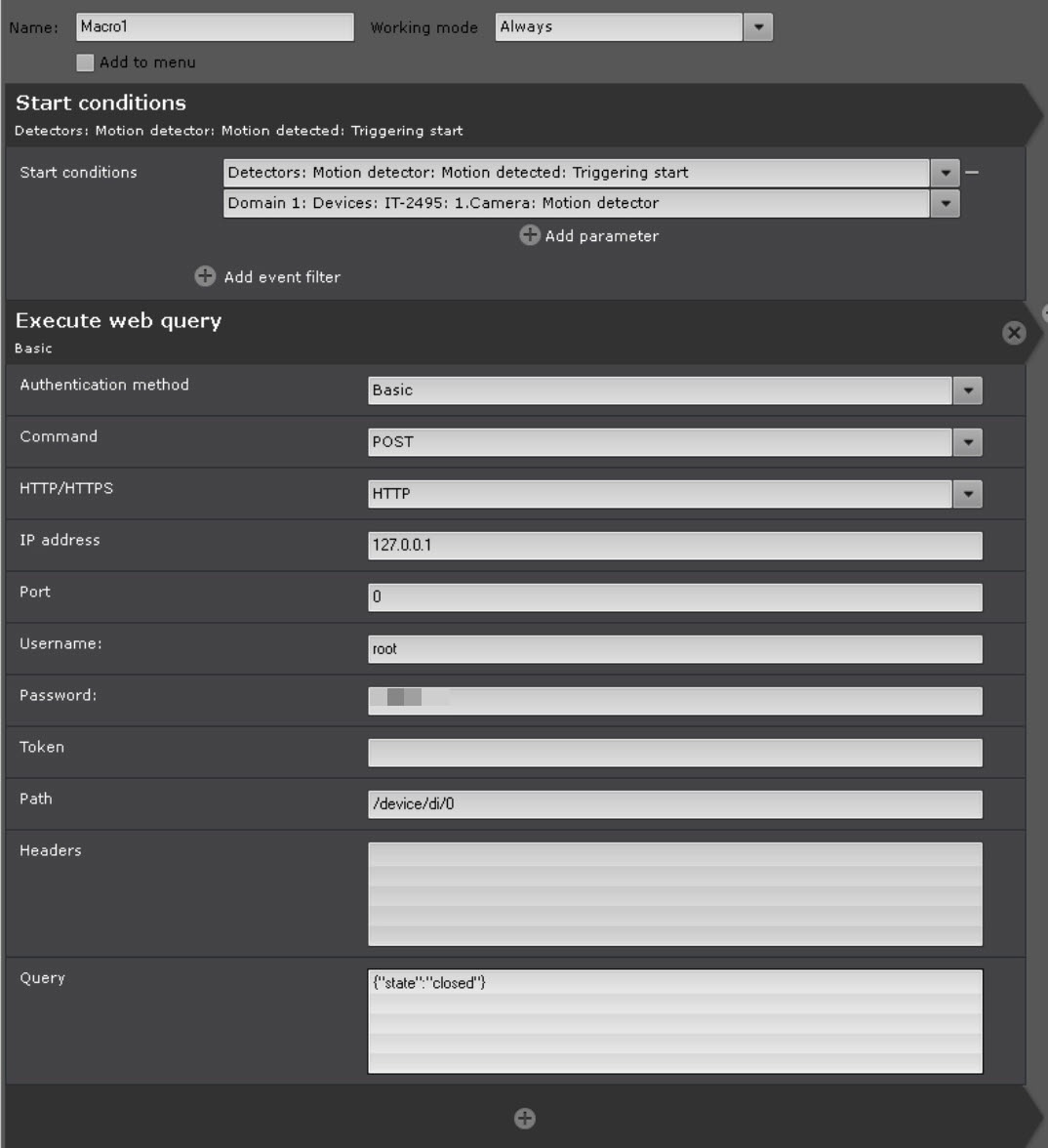Click inside the Query text area
Image resolution: width=1048 pixels, height=1148 pixels.
pos(675,1021)
